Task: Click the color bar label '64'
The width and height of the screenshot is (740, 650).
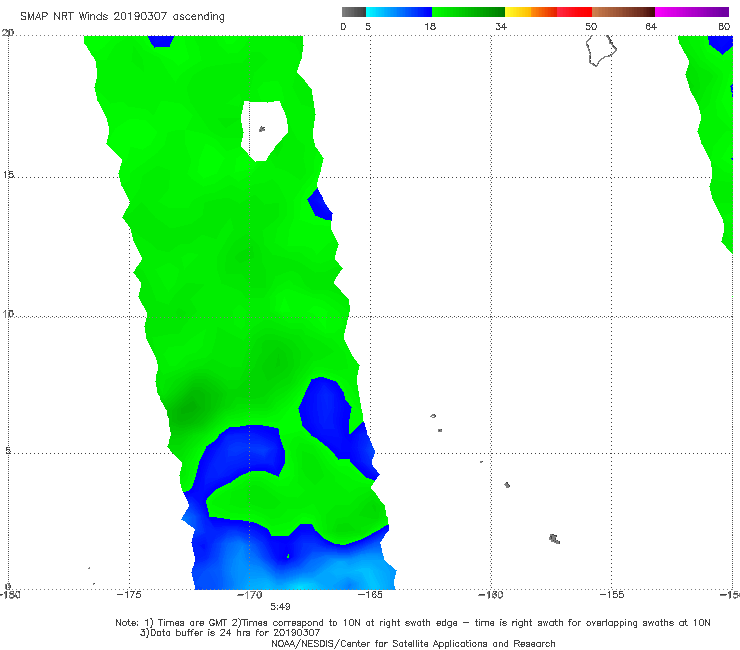Action: [x=651, y=26]
